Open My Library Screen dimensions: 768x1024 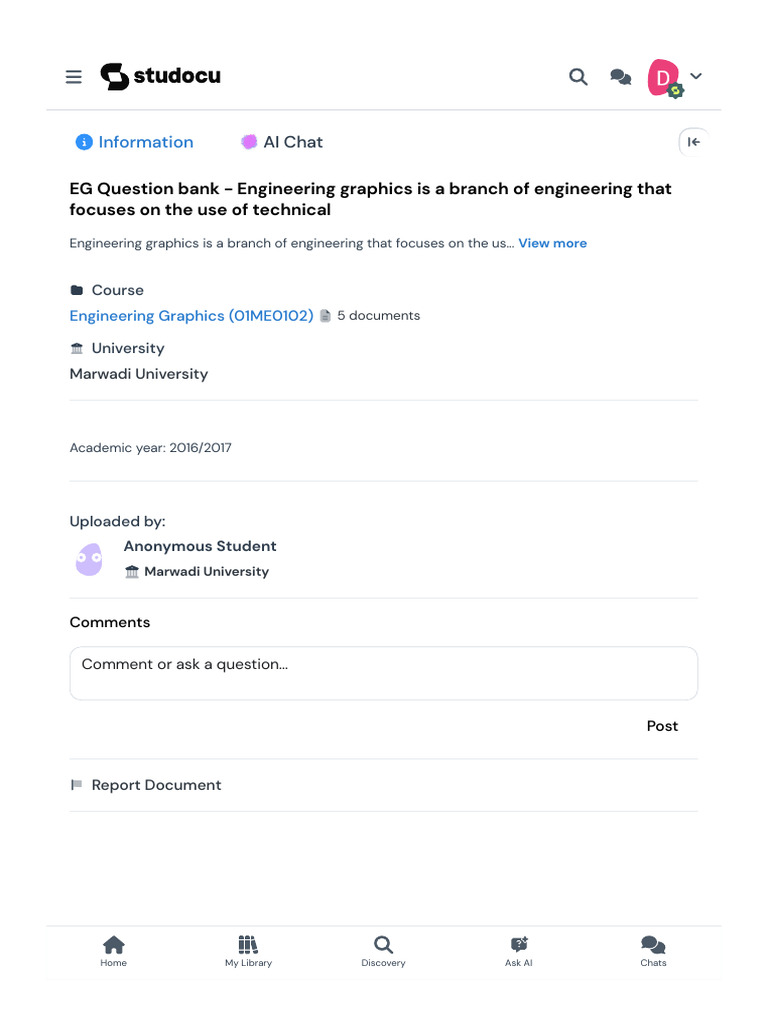point(248,951)
